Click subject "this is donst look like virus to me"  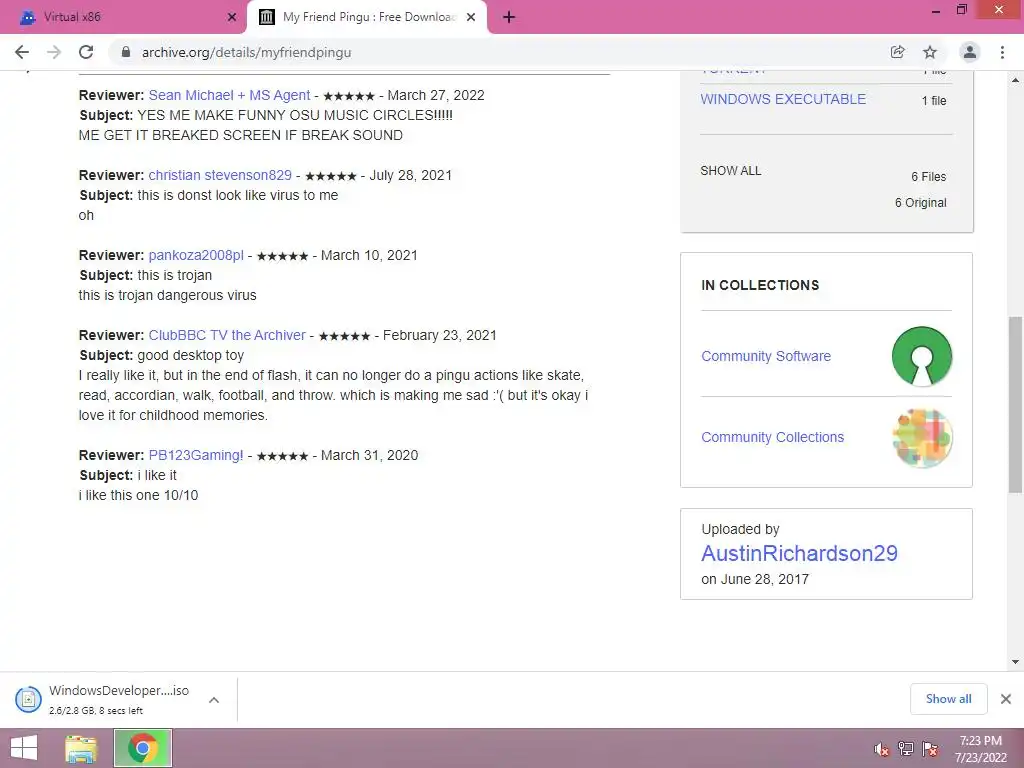238,195
